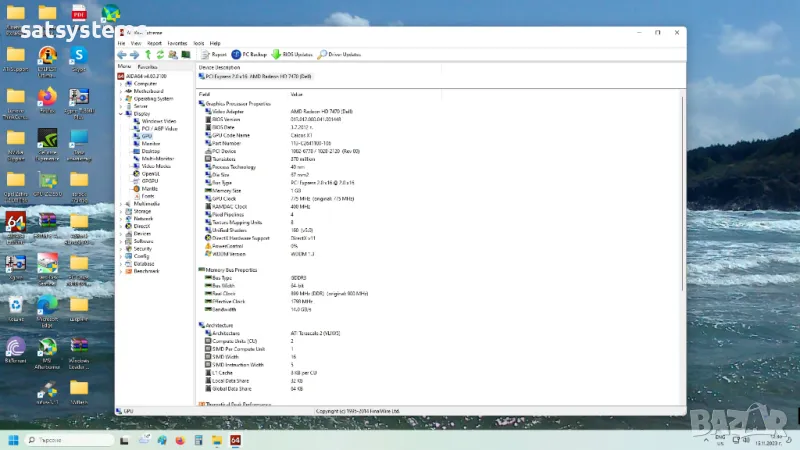Click the Refresh toolbar icon
800x450 pixels.
point(160,54)
